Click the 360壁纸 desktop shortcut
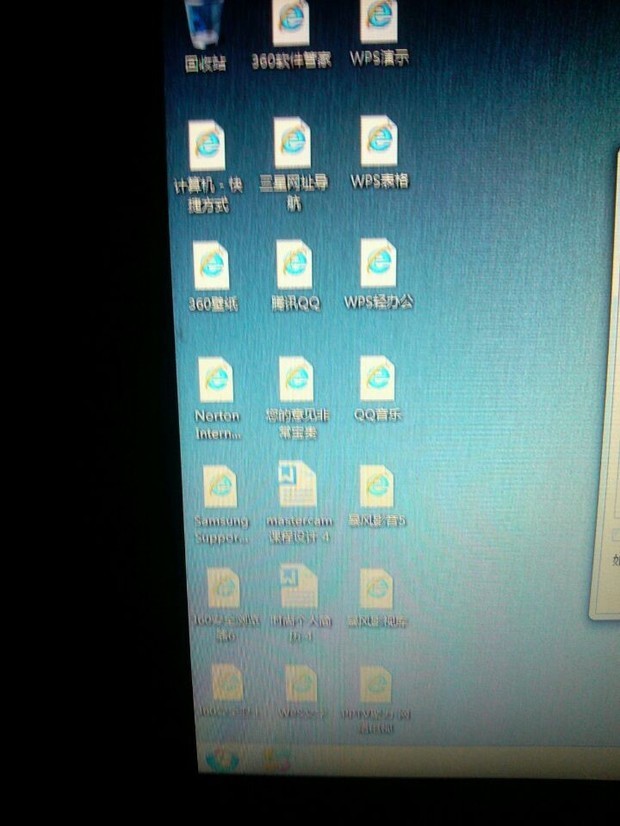The image size is (620, 826). [212, 266]
